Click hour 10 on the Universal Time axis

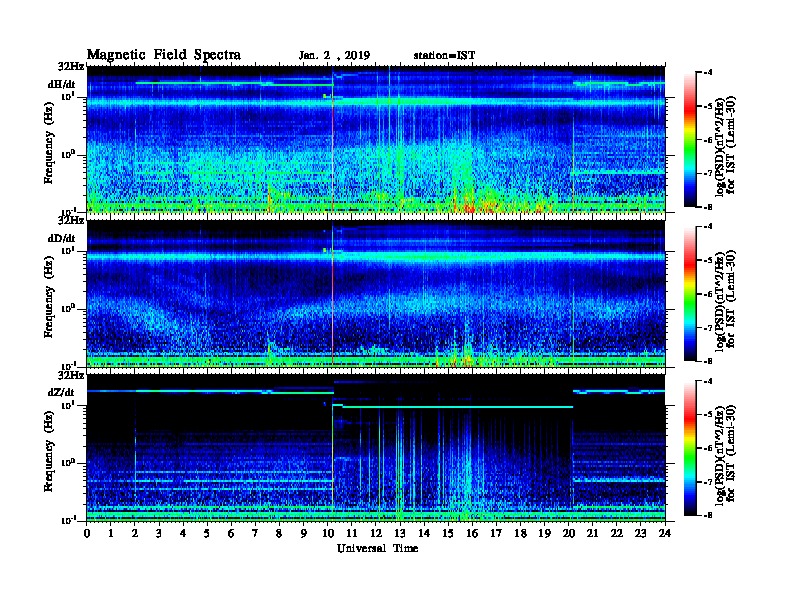pyautogui.click(x=328, y=533)
